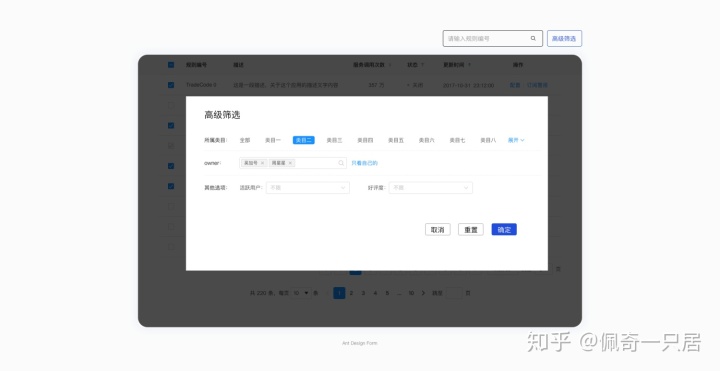Image resolution: width=720 pixels, height=371 pixels.
Task: Open the 活跃用户 dropdown
Action: click(x=308, y=188)
